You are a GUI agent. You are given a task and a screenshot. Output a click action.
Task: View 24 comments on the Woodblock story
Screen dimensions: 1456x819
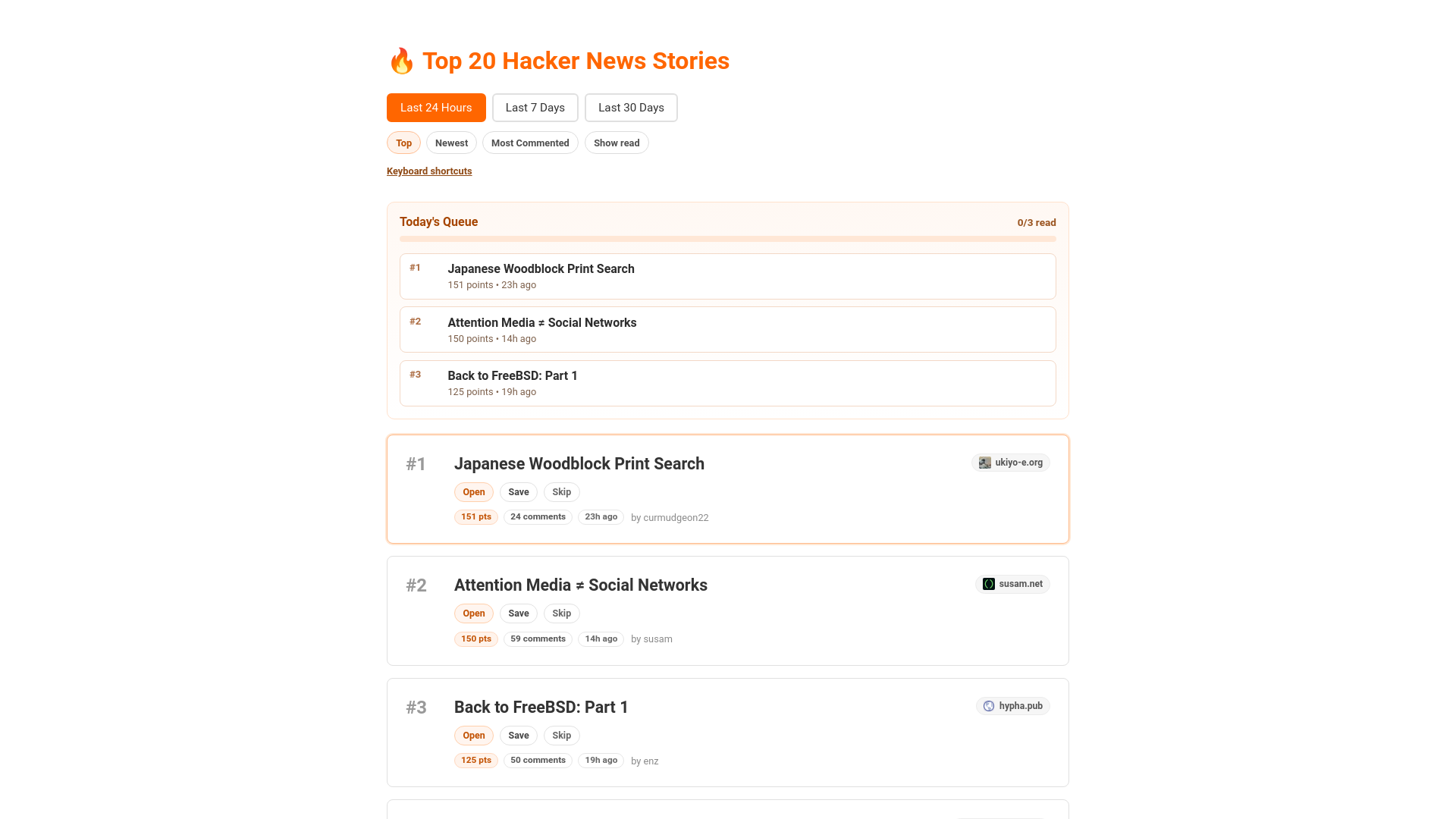tap(538, 517)
